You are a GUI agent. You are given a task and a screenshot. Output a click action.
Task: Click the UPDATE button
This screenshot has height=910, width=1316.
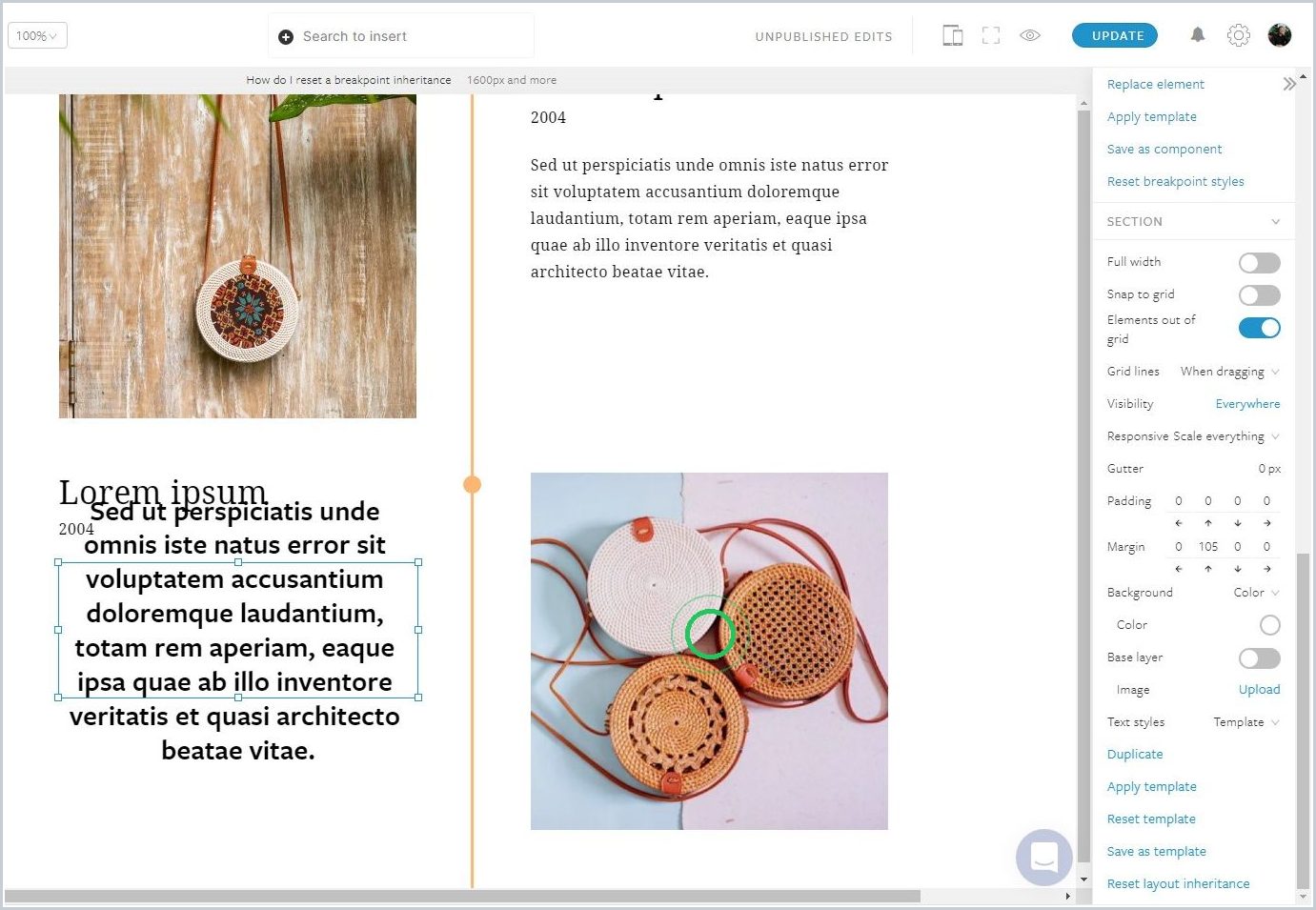1115,35
